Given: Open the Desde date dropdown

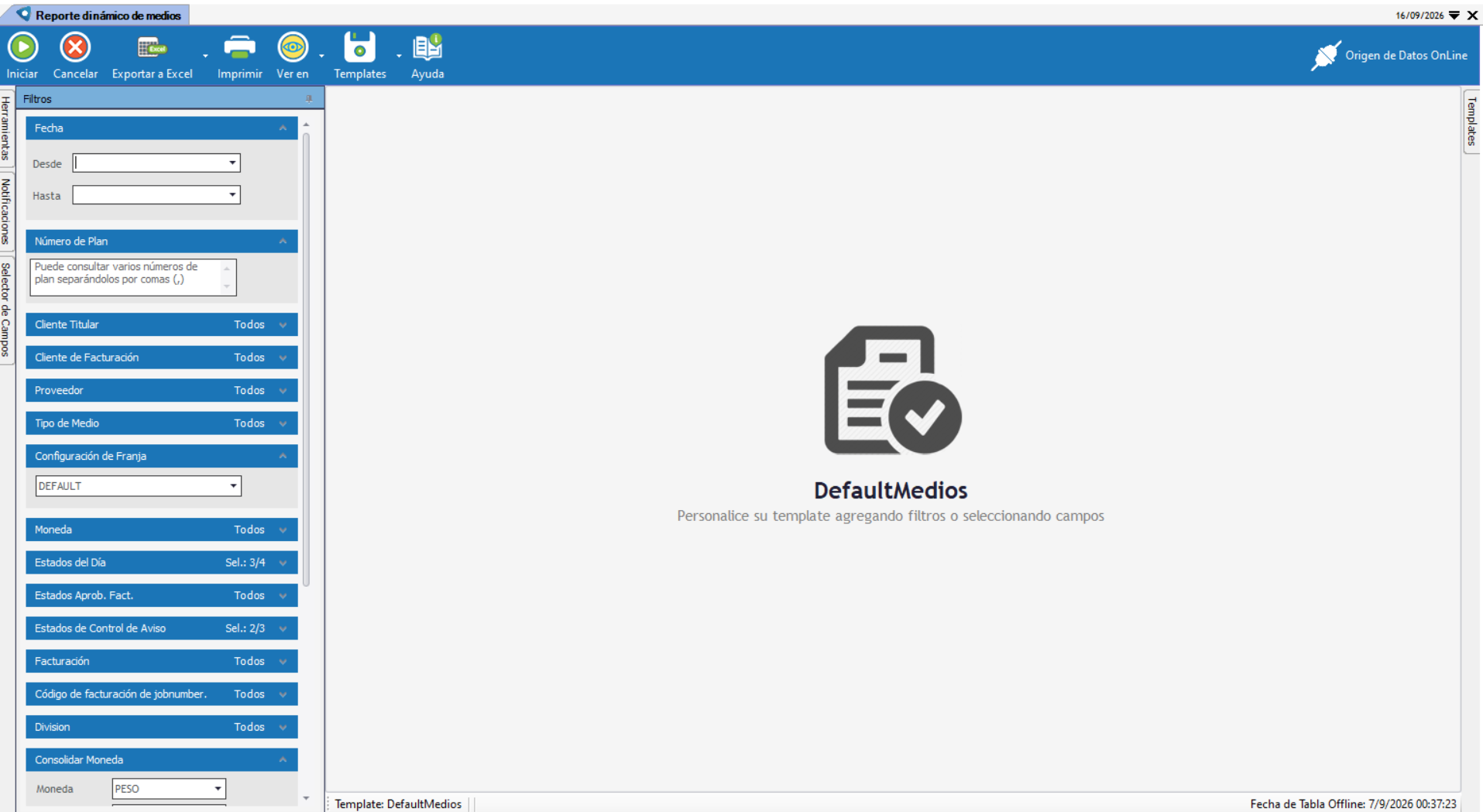Looking at the screenshot, I should click(x=232, y=163).
